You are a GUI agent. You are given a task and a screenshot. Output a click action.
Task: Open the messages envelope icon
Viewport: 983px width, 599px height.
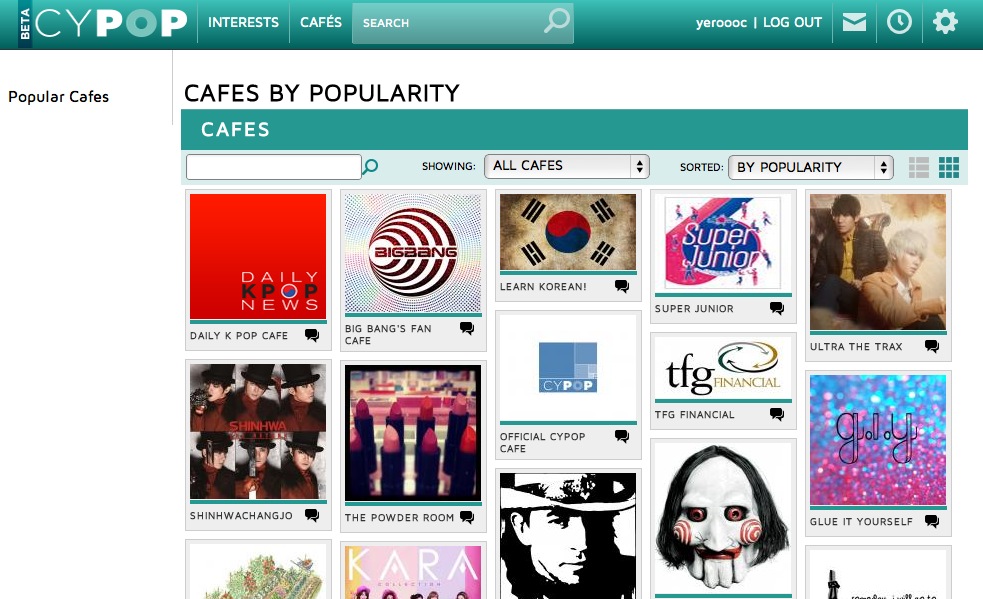tap(854, 23)
